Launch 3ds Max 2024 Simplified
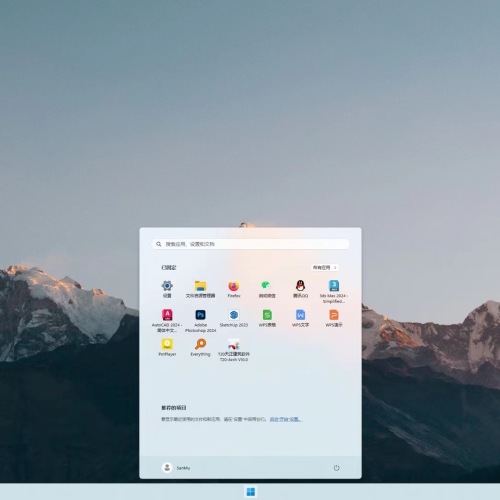The height and width of the screenshot is (500, 500). 334,292
